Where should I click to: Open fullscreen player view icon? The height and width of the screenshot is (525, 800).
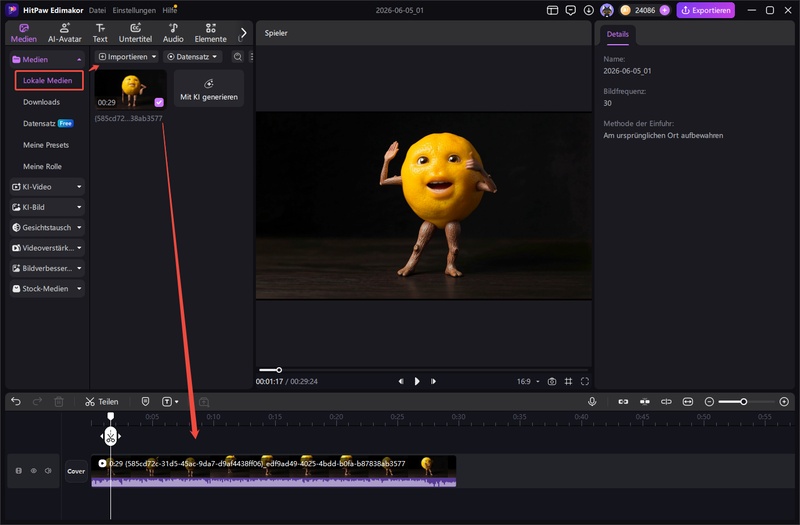(585, 382)
